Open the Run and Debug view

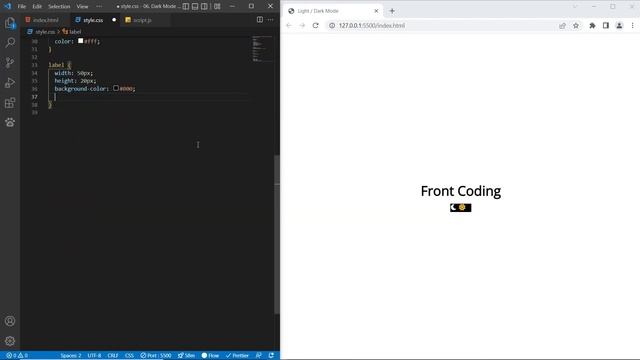tap(10, 82)
